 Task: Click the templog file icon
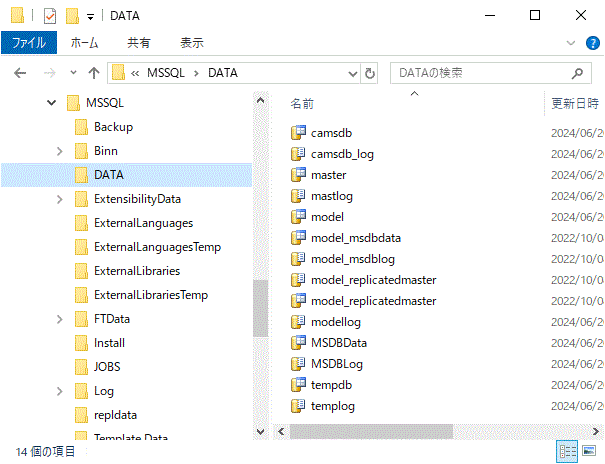click(298, 406)
